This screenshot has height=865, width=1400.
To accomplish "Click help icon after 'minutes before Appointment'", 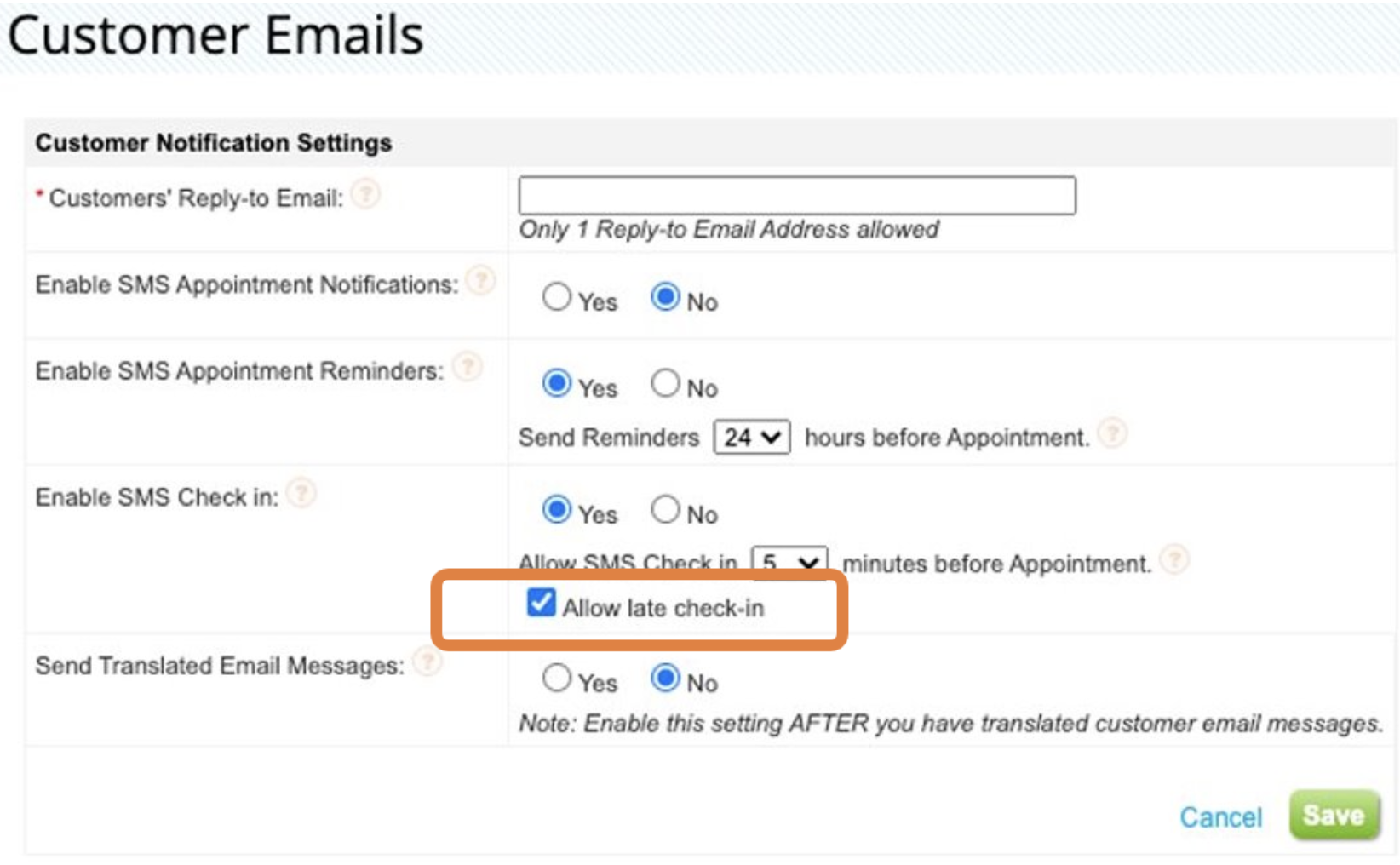I will click(x=1175, y=559).
